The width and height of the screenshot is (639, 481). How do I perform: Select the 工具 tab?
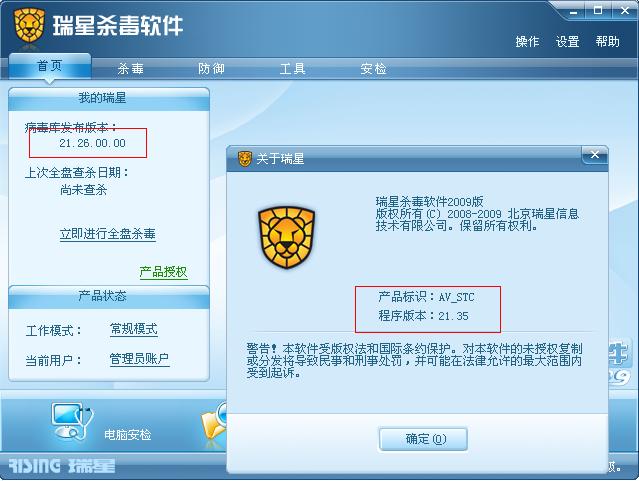coord(292,68)
